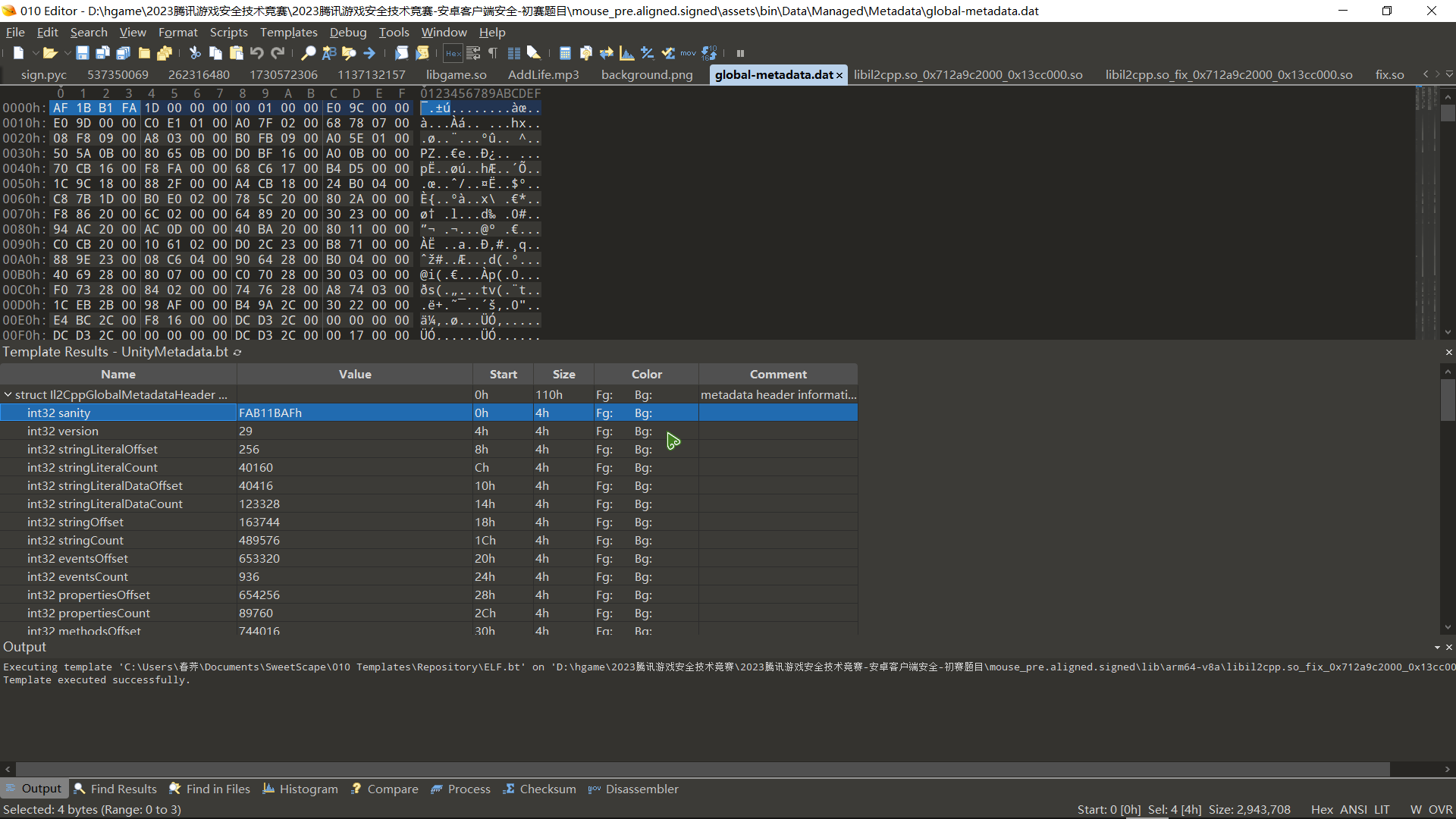Open Find in Files bottom tab
The image size is (1456, 819).
tap(209, 789)
